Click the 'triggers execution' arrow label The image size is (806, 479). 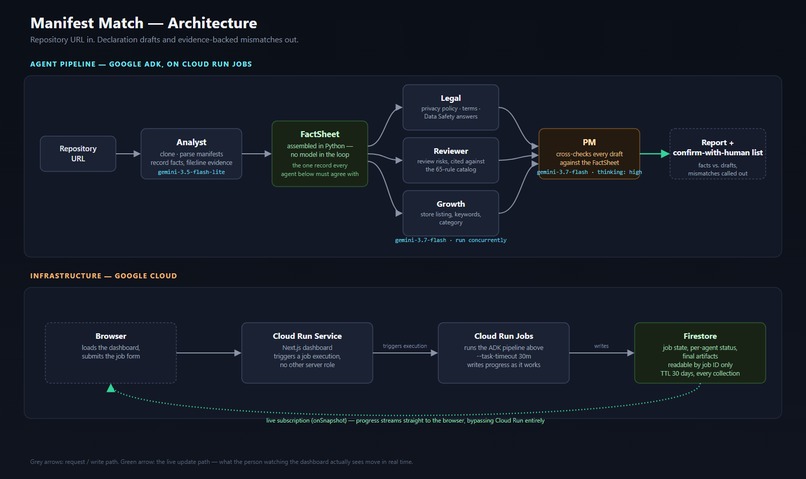tap(405, 346)
